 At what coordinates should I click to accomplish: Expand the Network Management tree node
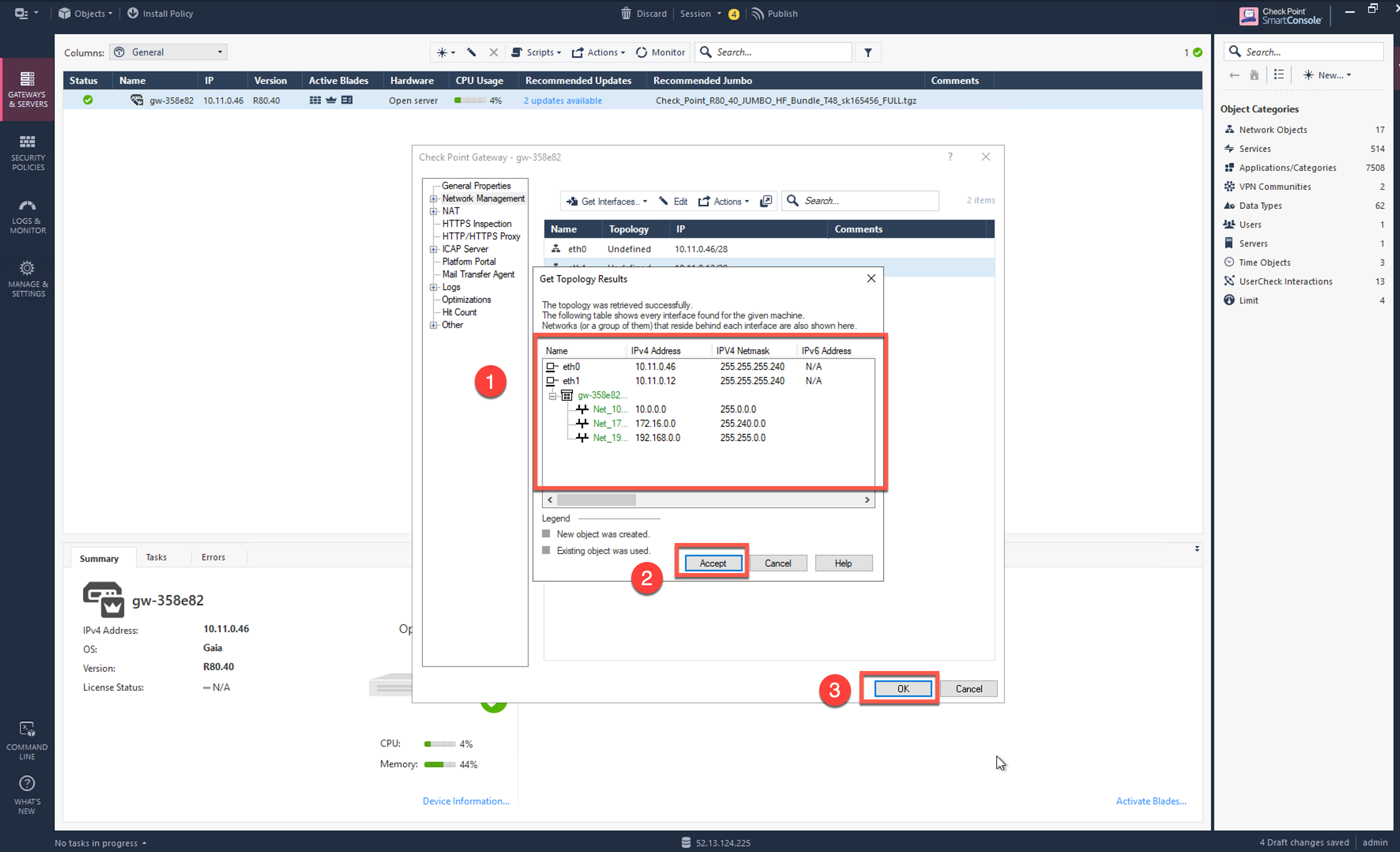433,199
